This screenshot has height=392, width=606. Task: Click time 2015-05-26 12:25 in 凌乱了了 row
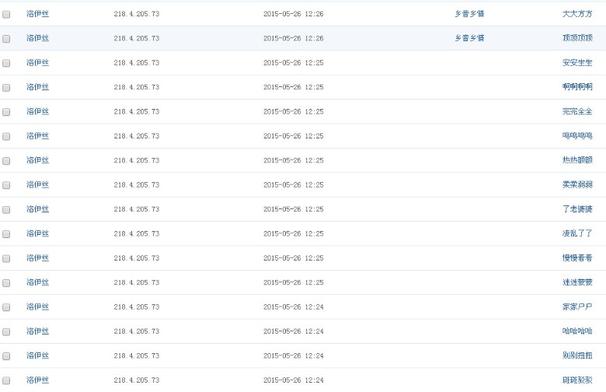(294, 234)
